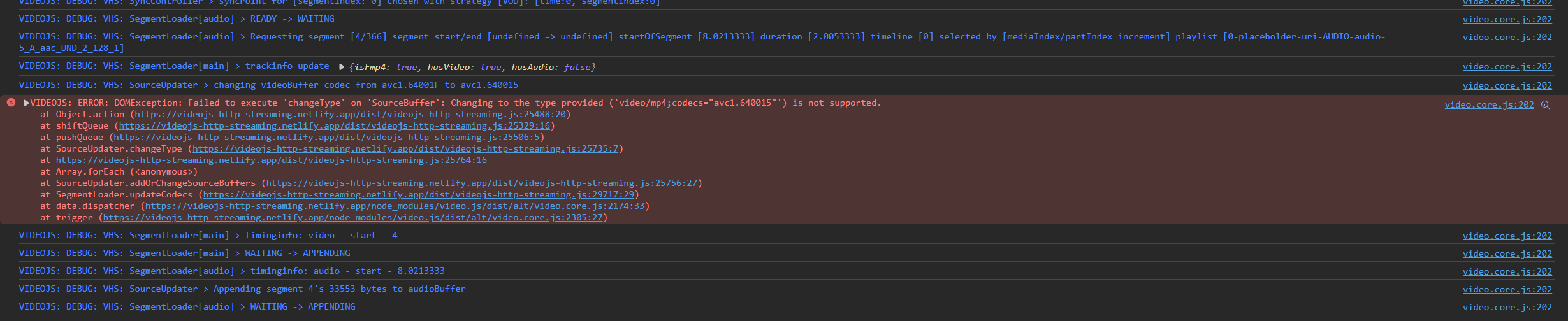Open video.core.js:202 link on the changing videoBuffer codec row
Image resolution: width=1568 pixels, height=321 pixels.
click(x=1507, y=86)
